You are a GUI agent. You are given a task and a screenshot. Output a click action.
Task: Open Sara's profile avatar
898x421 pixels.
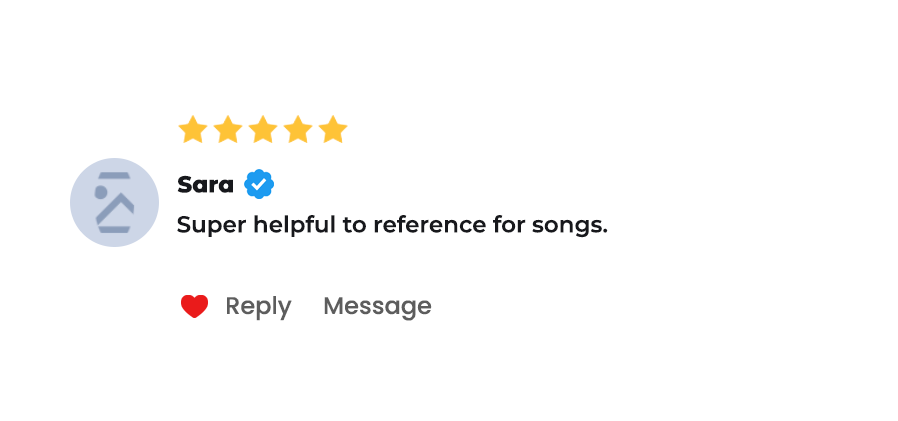[114, 202]
